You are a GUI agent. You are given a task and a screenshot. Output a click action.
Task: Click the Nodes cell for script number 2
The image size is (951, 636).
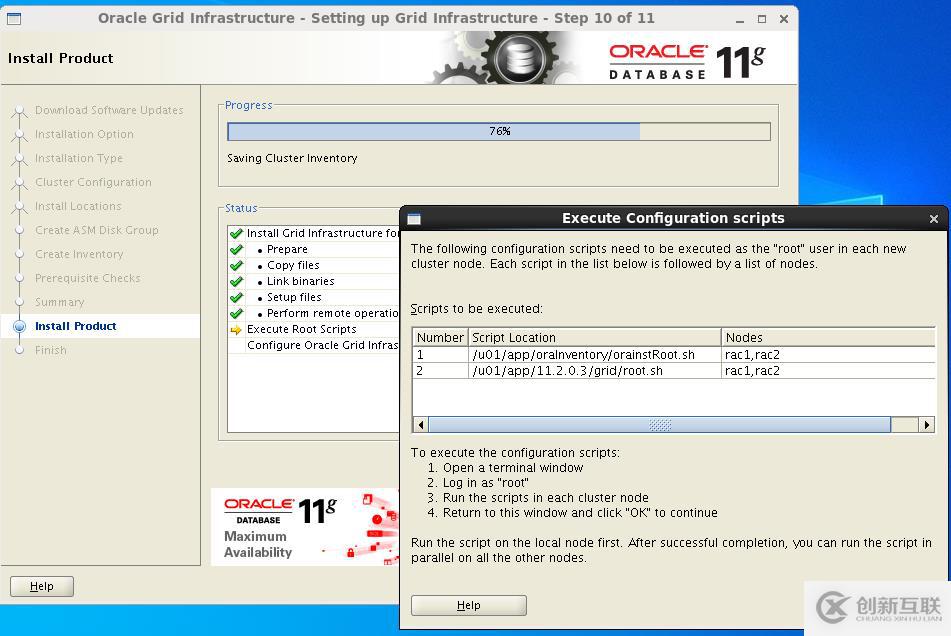point(828,370)
